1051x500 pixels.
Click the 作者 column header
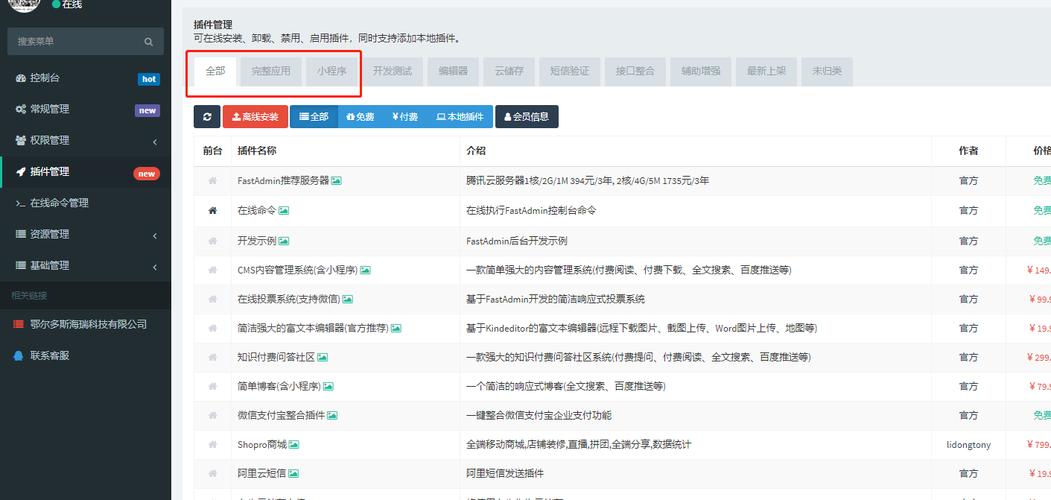[x=969, y=151]
